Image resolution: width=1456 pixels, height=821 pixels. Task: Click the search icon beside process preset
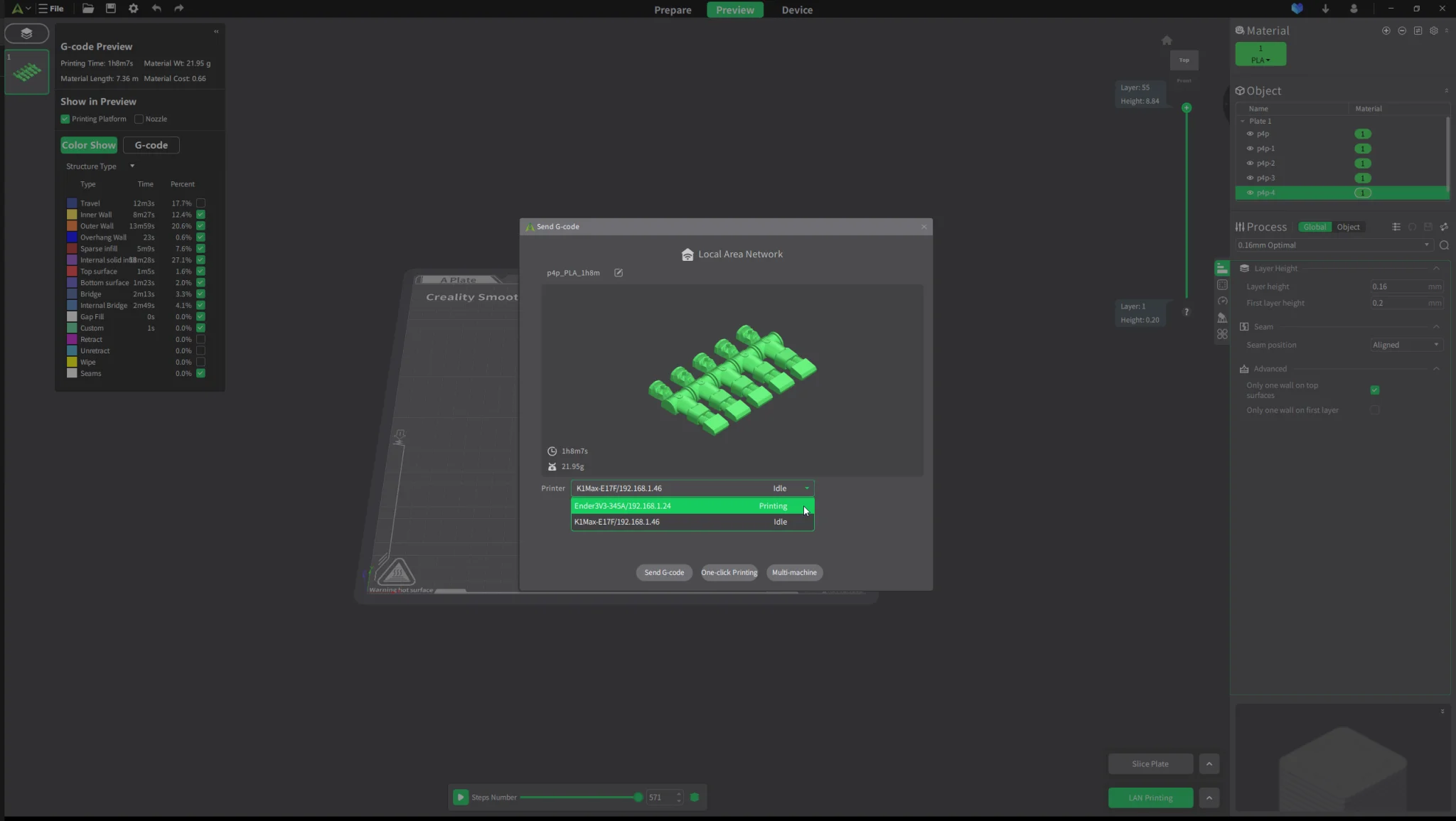tap(1444, 245)
